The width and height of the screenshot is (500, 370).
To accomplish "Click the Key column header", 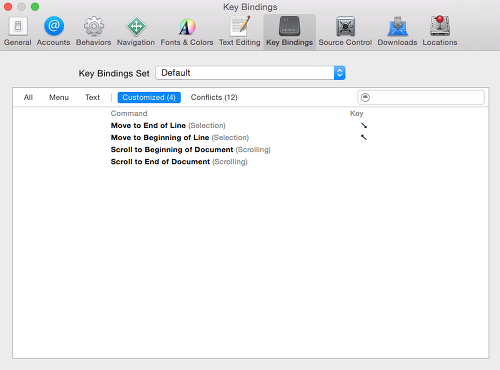I will pos(357,113).
